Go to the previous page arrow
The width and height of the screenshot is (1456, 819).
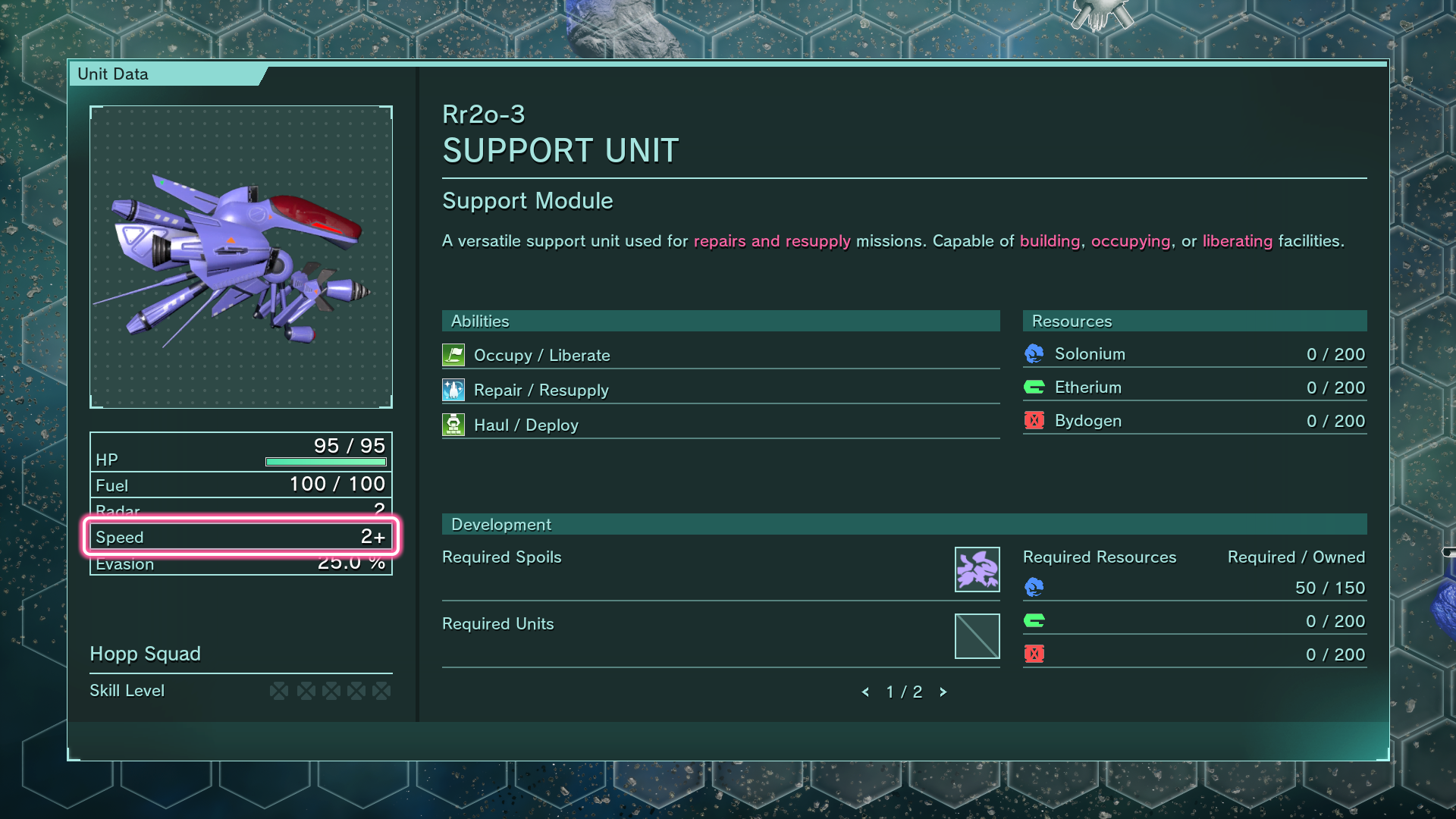[865, 692]
